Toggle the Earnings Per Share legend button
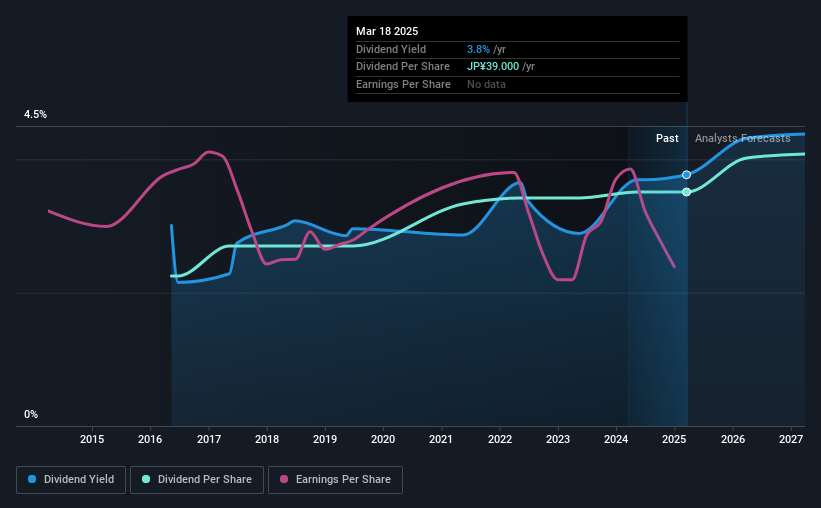 [x=335, y=480]
